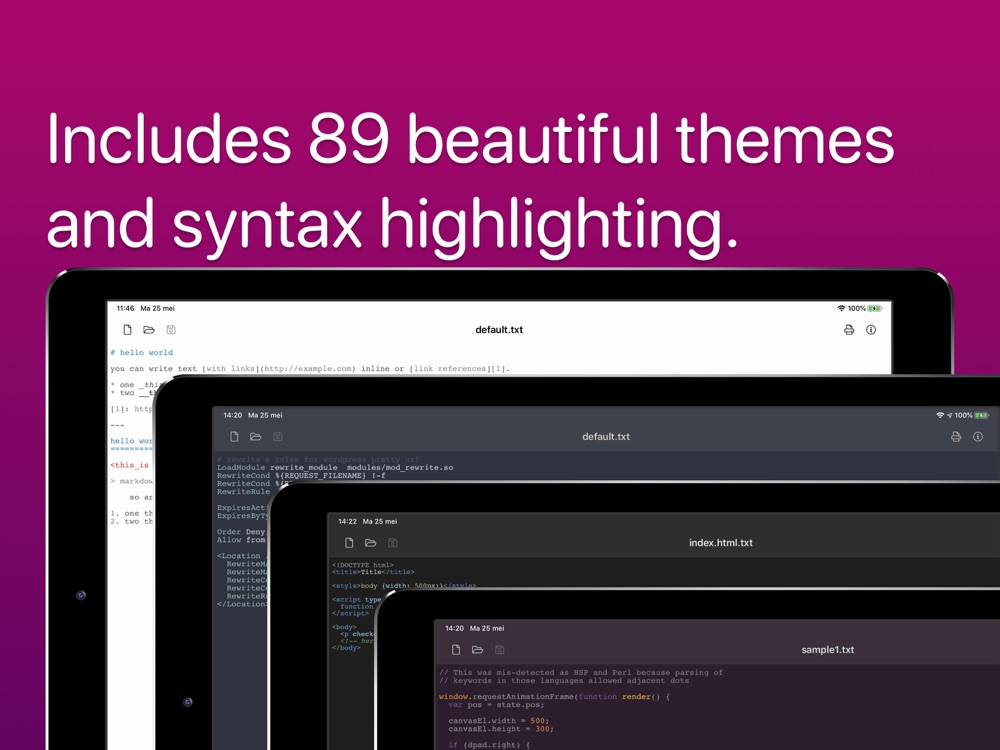Tap new document icon in dark default.txt window
Image resolution: width=1000 pixels, height=750 pixels.
click(235, 437)
